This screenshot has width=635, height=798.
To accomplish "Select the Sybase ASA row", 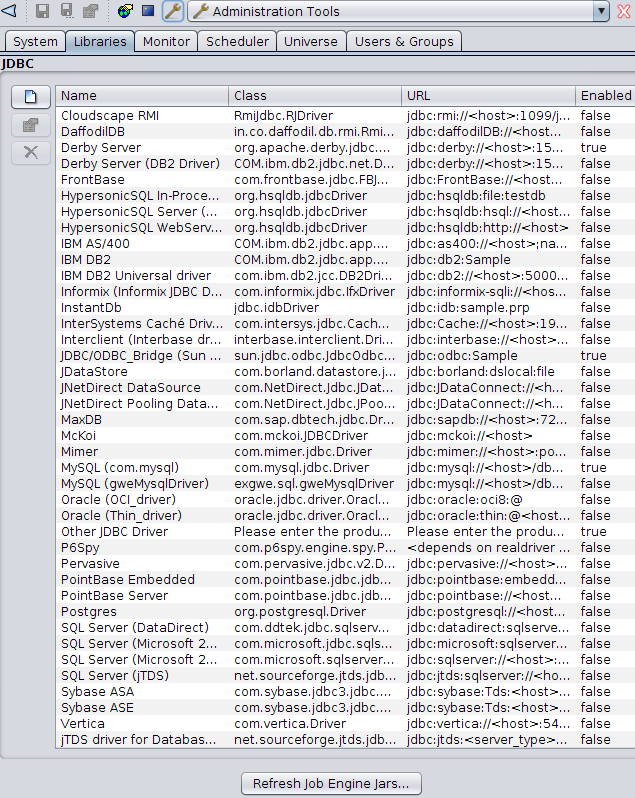I will (x=345, y=692).
